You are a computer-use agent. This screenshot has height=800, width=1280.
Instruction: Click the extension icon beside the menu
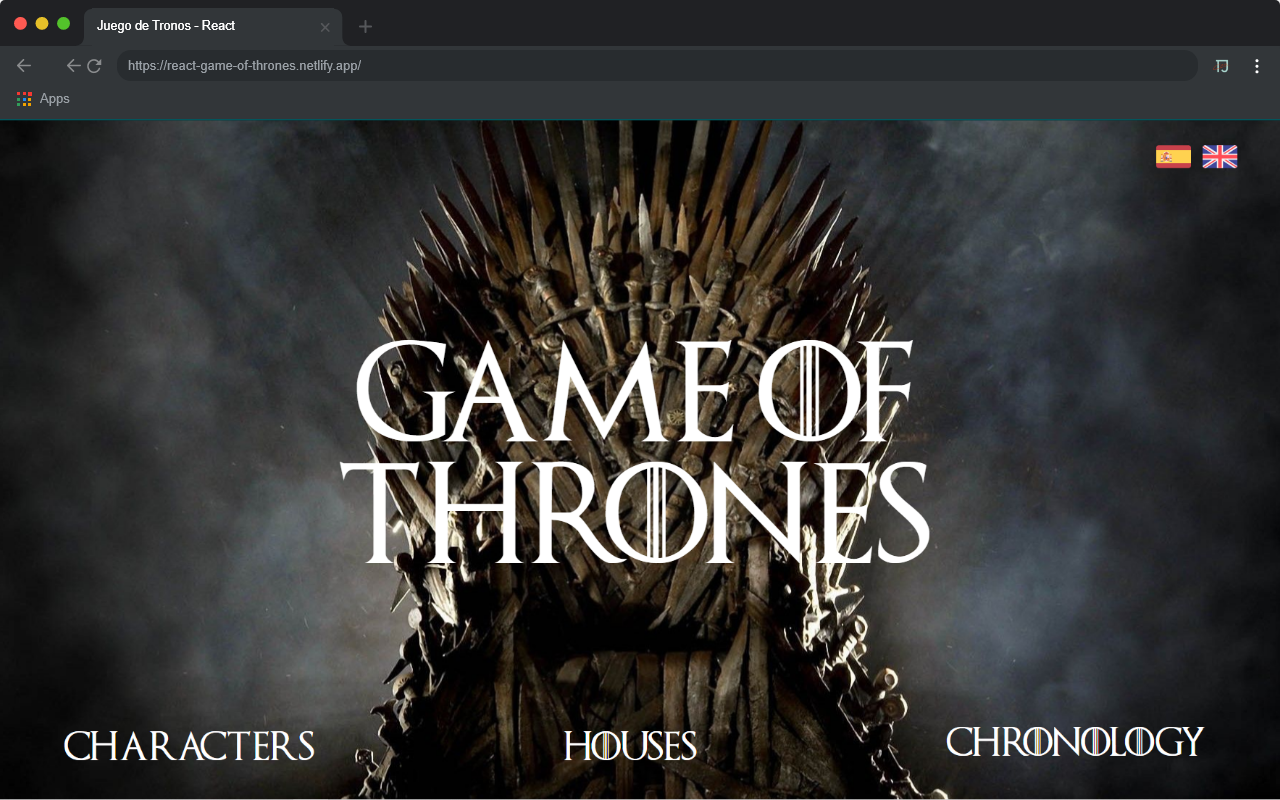(x=1221, y=66)
